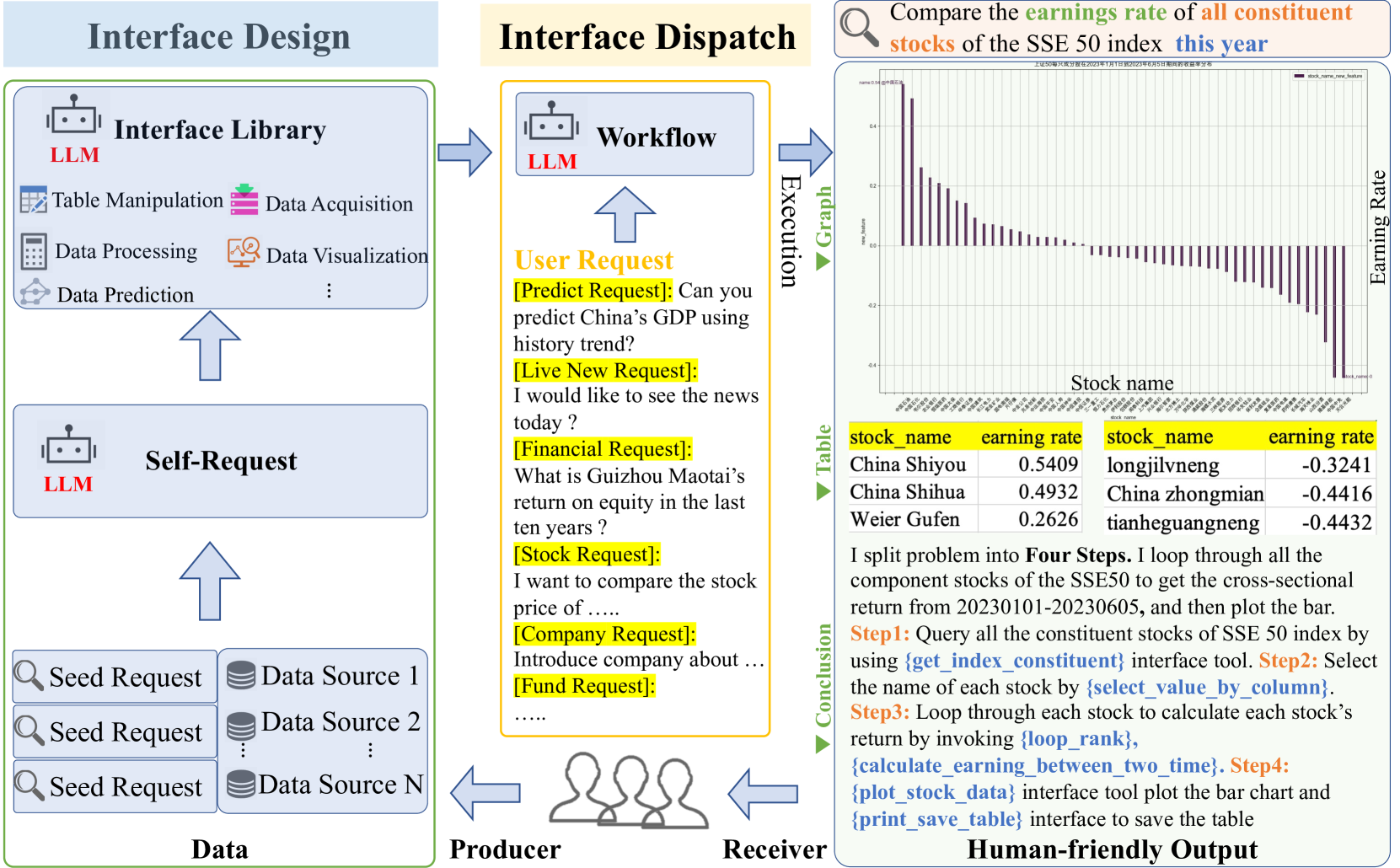Click the lowest negative bar in the chart

(1343, 312)
